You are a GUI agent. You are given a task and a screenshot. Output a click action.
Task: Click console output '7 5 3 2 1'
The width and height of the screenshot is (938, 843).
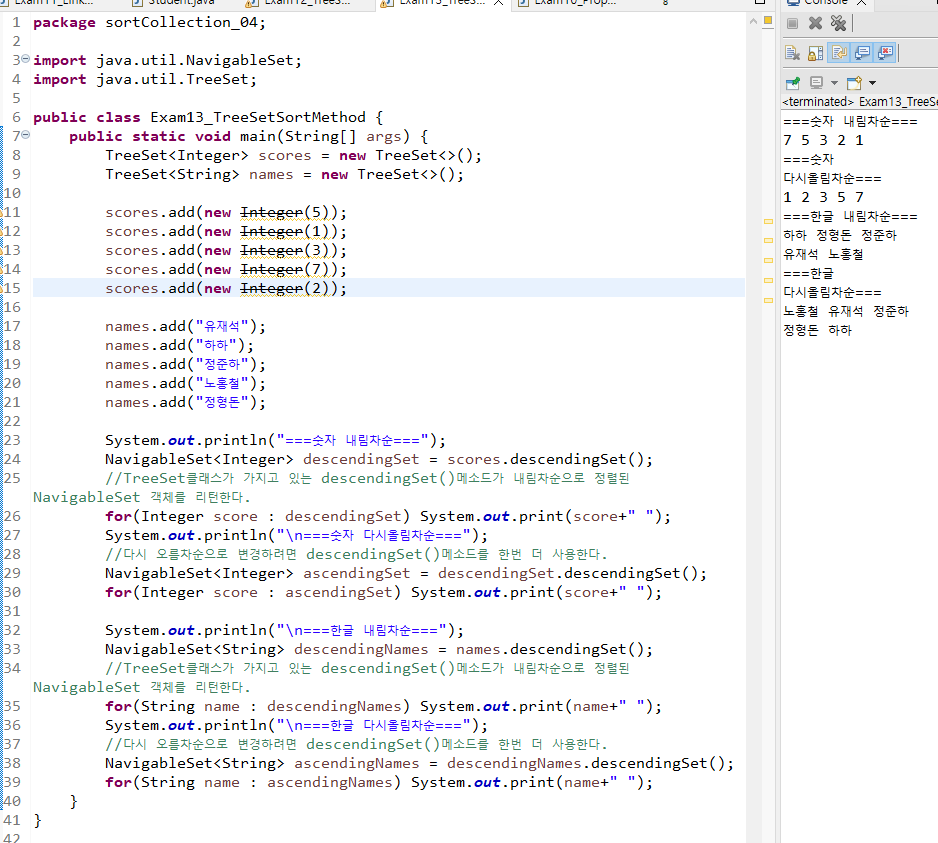823,141
